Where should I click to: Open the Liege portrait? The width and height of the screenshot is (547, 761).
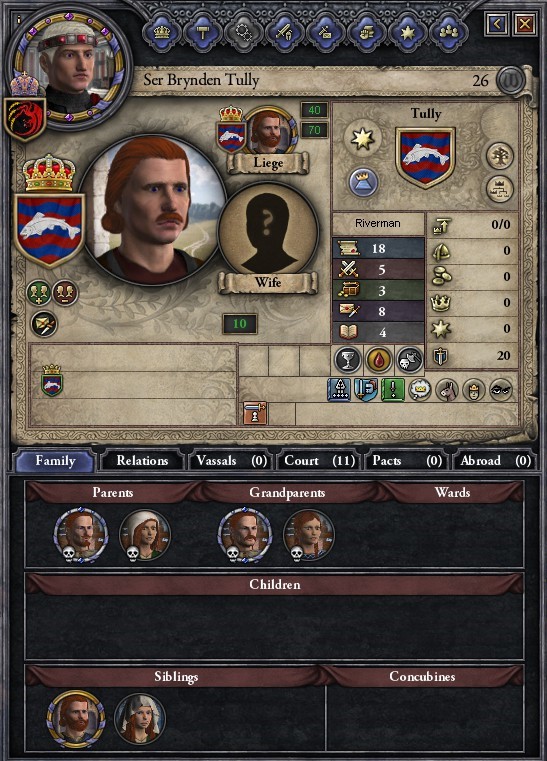pyautogui.click(x=270, y=131)
